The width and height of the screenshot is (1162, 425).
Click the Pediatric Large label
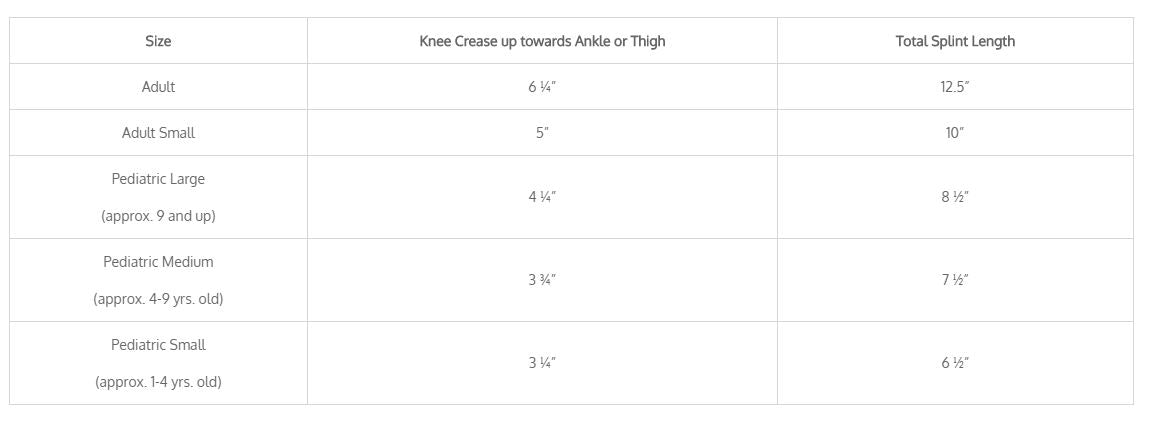(x=158, y=179)
